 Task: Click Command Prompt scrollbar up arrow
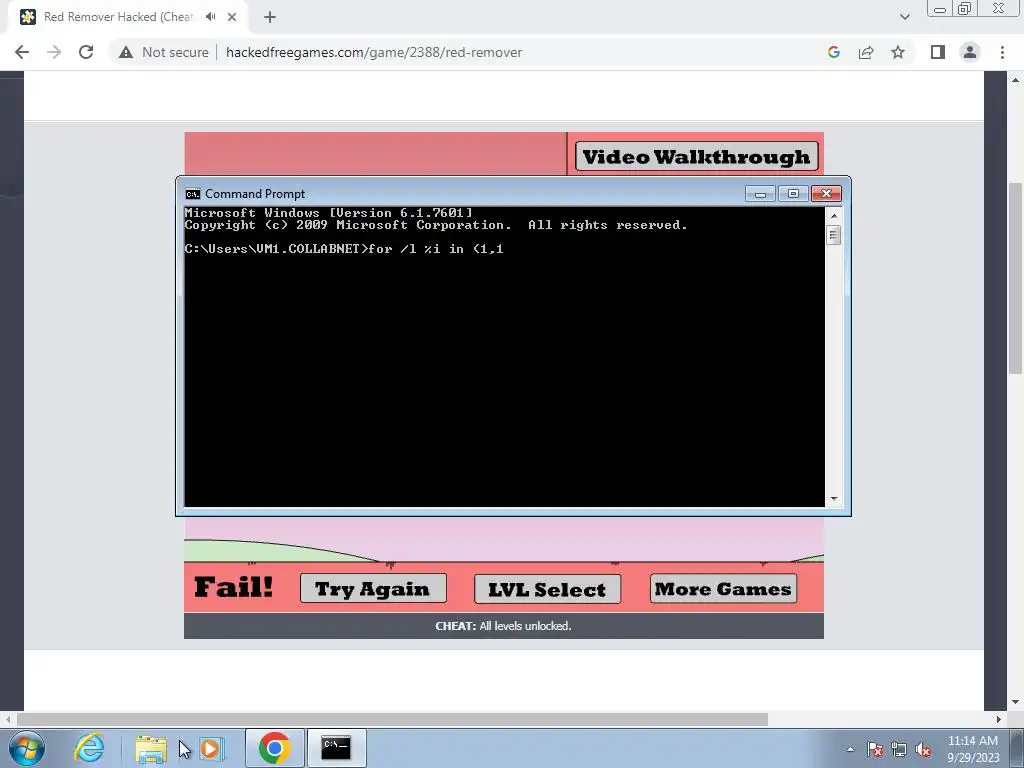[833, 216]
